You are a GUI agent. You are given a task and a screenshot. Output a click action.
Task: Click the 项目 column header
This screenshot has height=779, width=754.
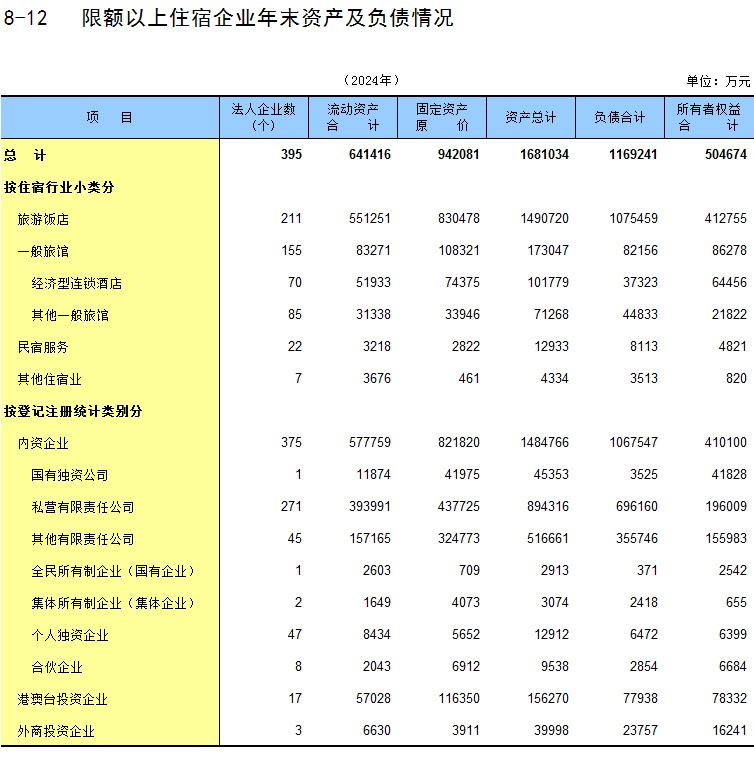pos(110,117)
